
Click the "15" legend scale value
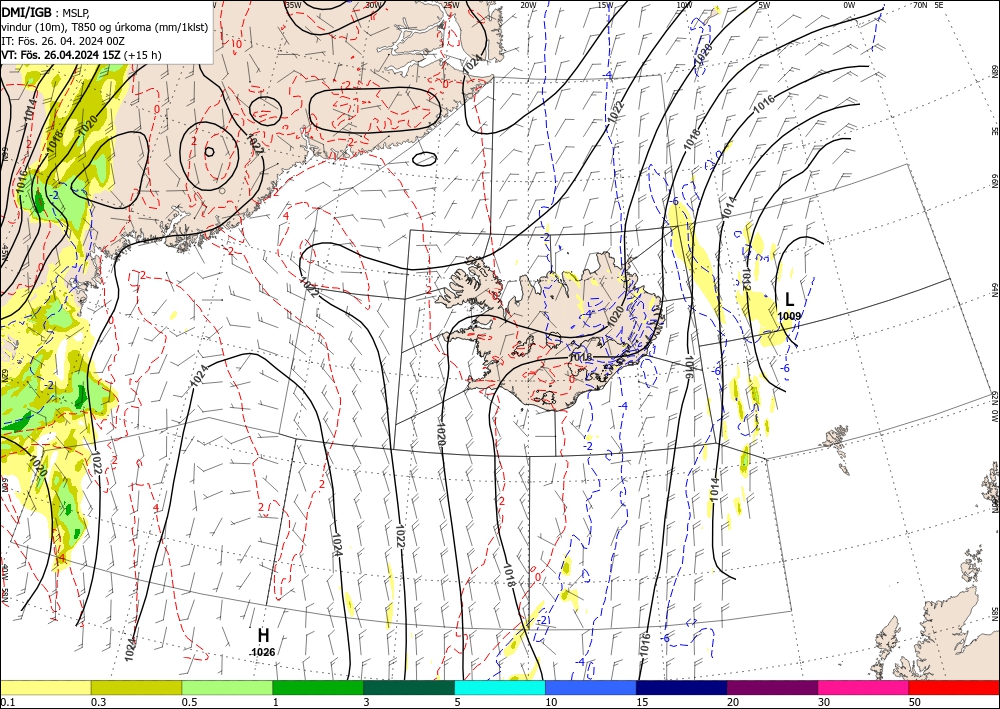[x=642, y=702]
